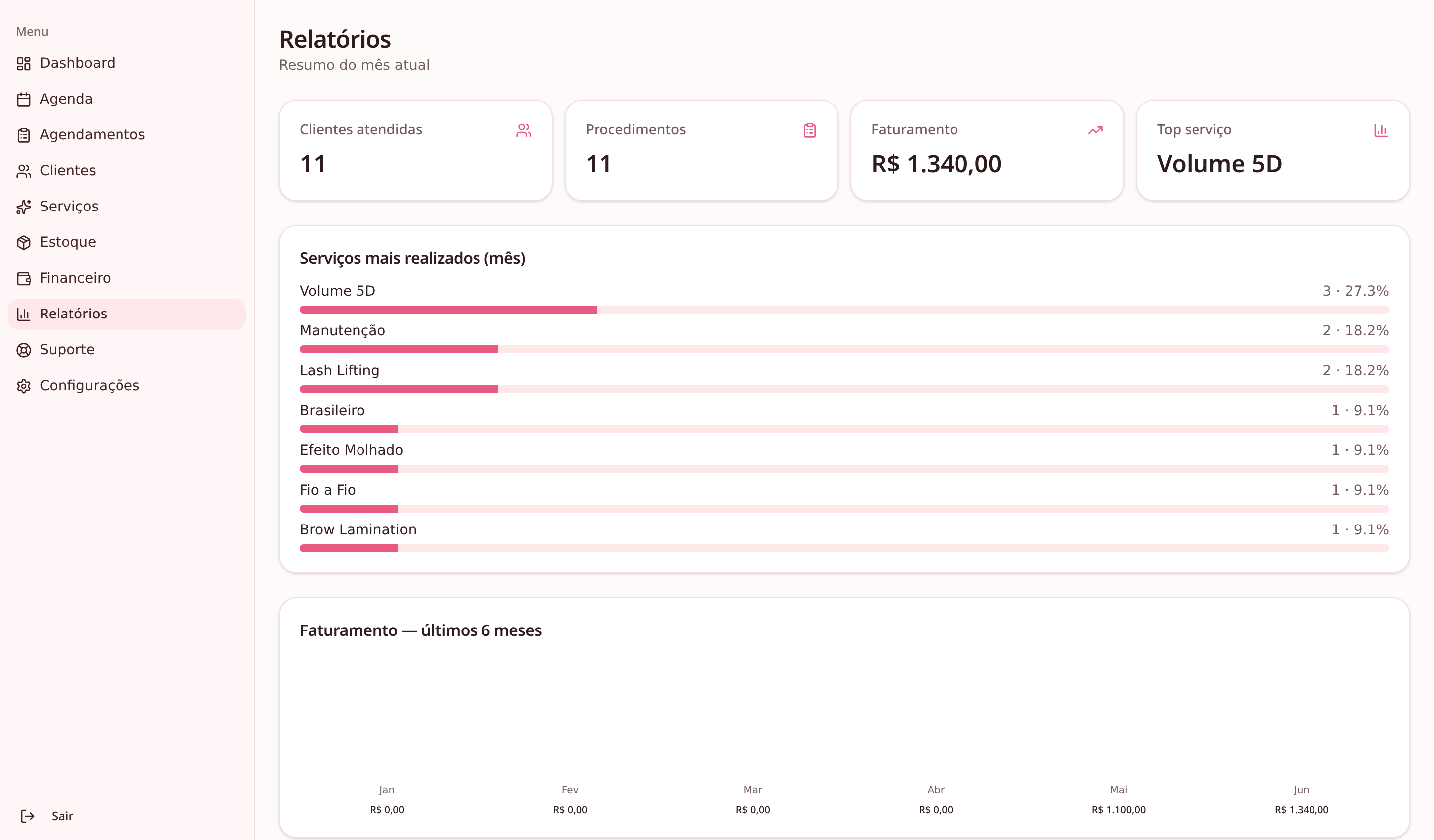
Task: Click the 'Resumo do mês atual' subtitle
Action: pyautogui.click(x=354, y=65)
